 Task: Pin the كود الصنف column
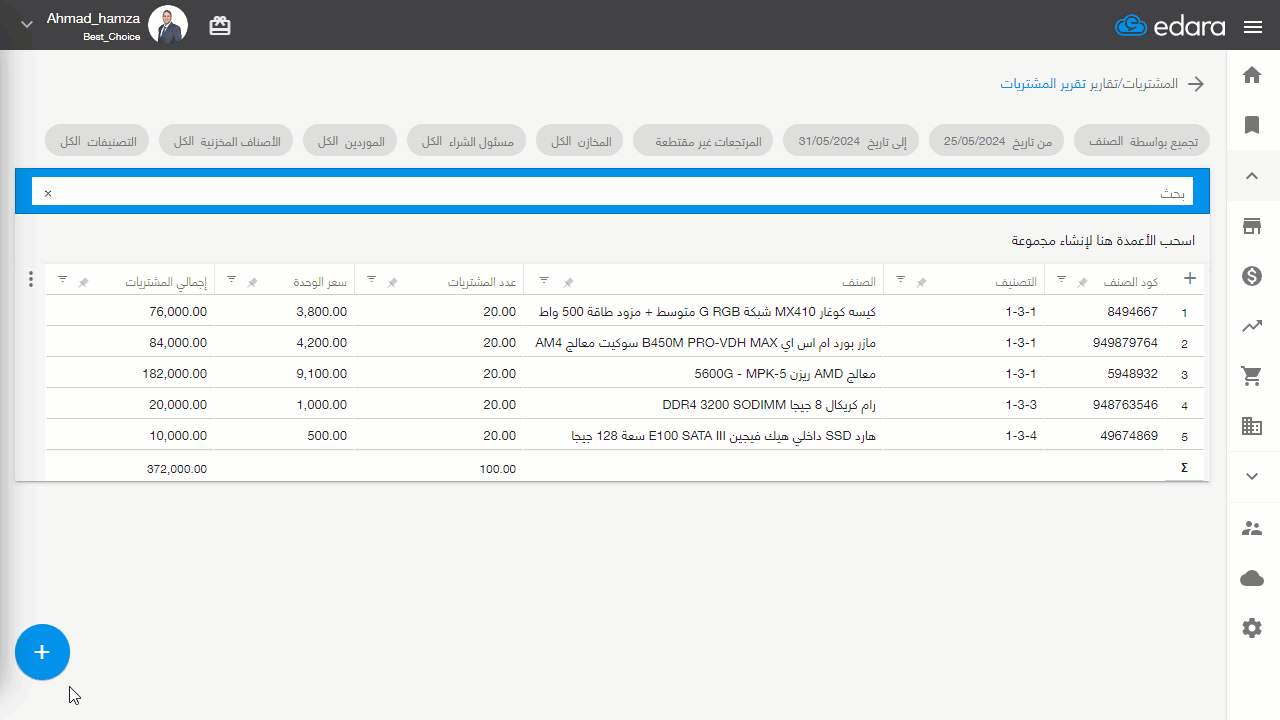tap(1082, 283)
